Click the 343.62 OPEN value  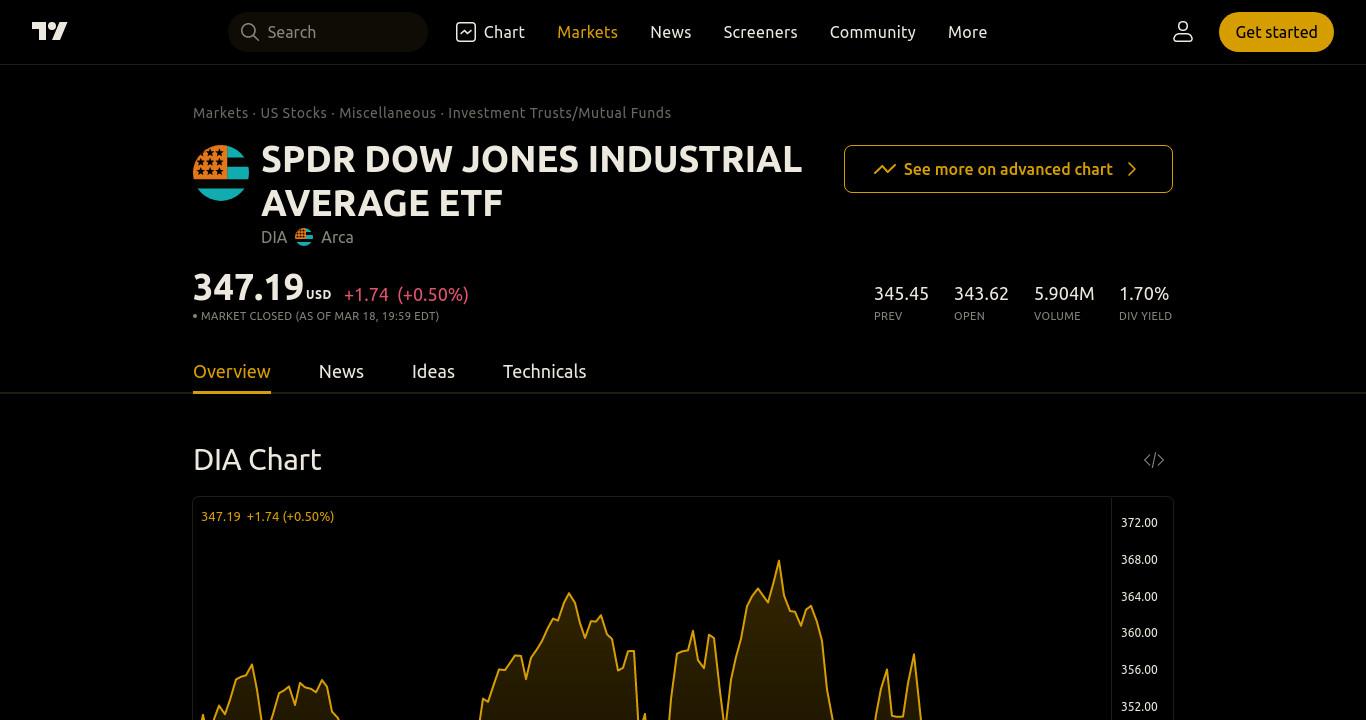point(981,293)
